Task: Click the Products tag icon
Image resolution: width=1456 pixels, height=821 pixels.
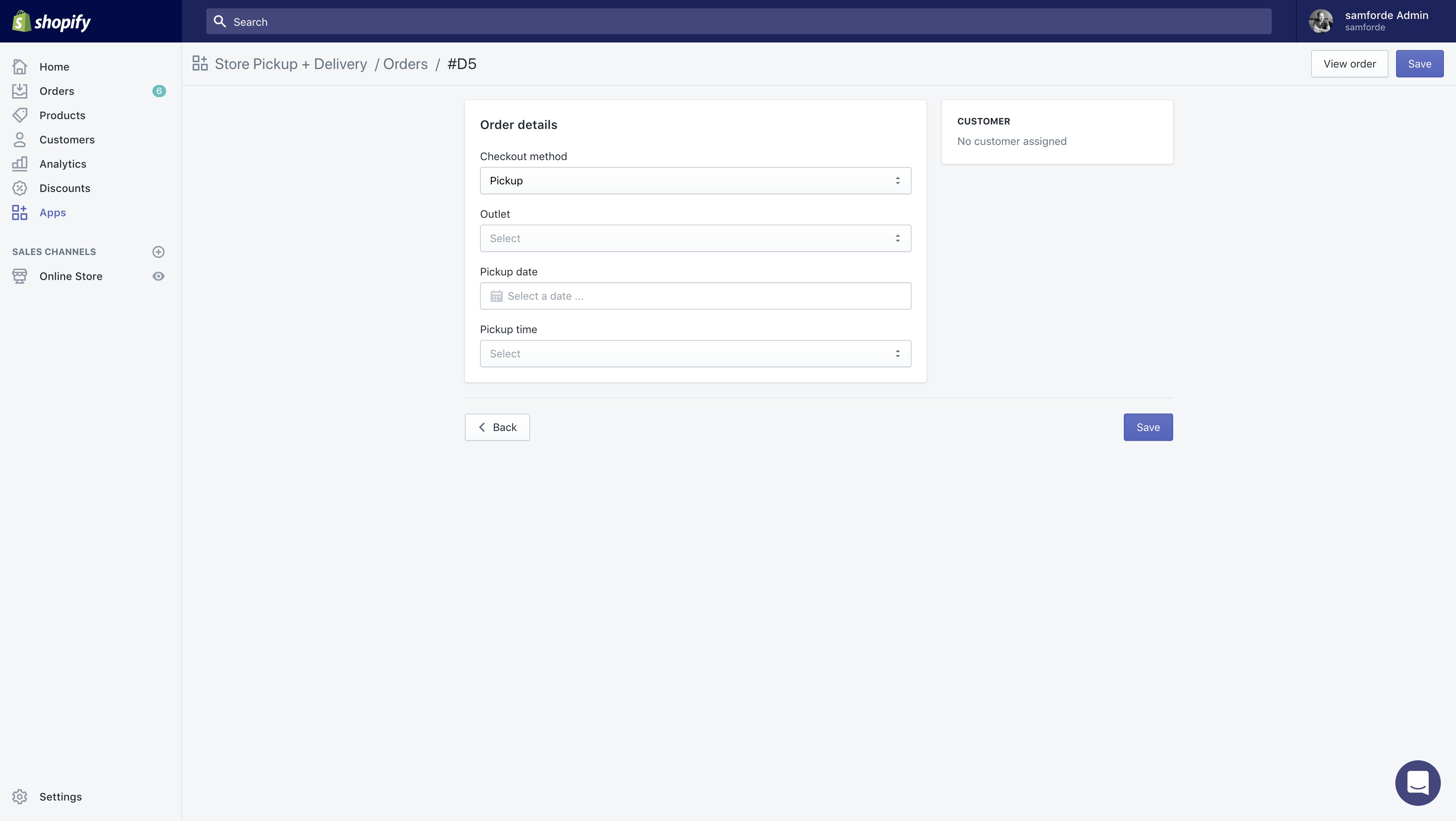Action: (20, 115)
